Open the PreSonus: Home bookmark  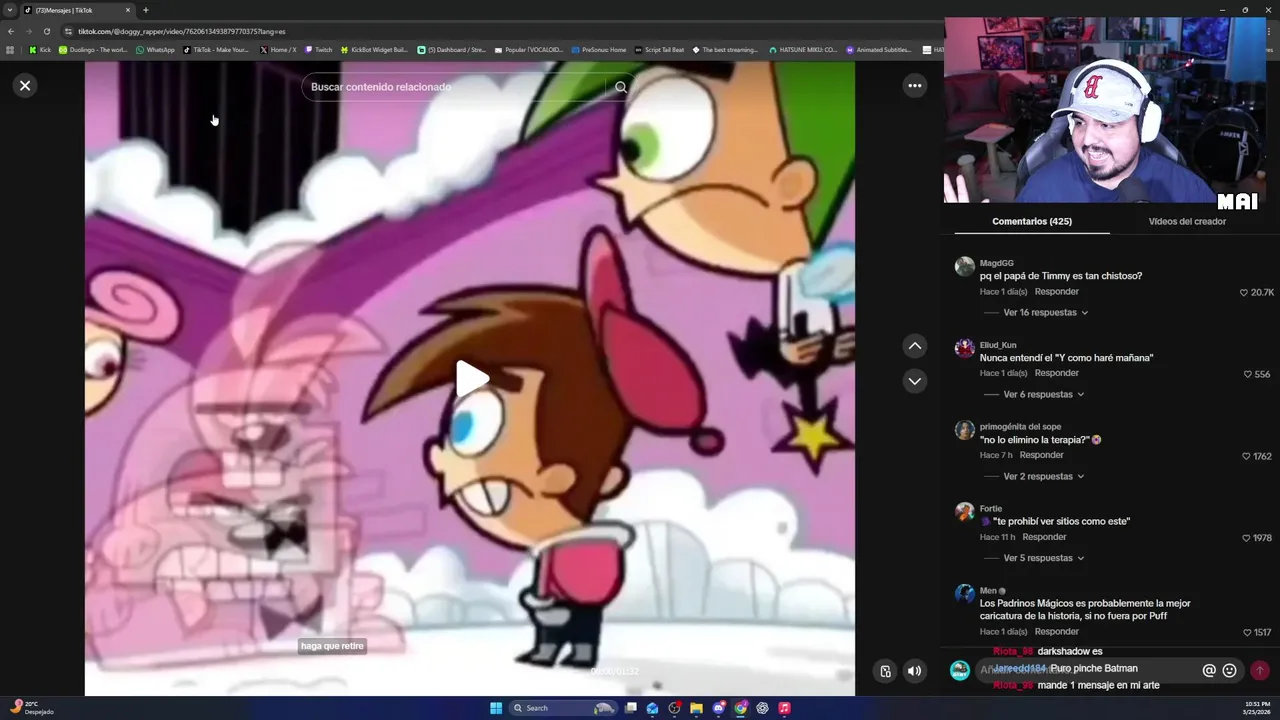pyautogui.click(x=599, y=50)
